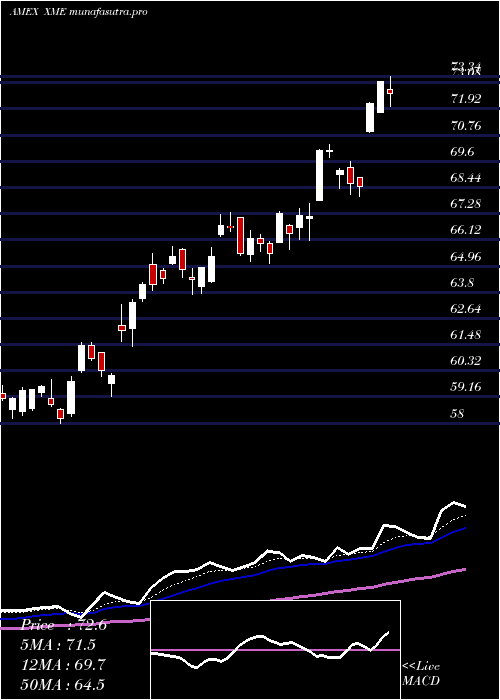500x700 pixels.
Task: Select the 64.96 price axis label
Action: pyautogui.click(x=466, y=257)
